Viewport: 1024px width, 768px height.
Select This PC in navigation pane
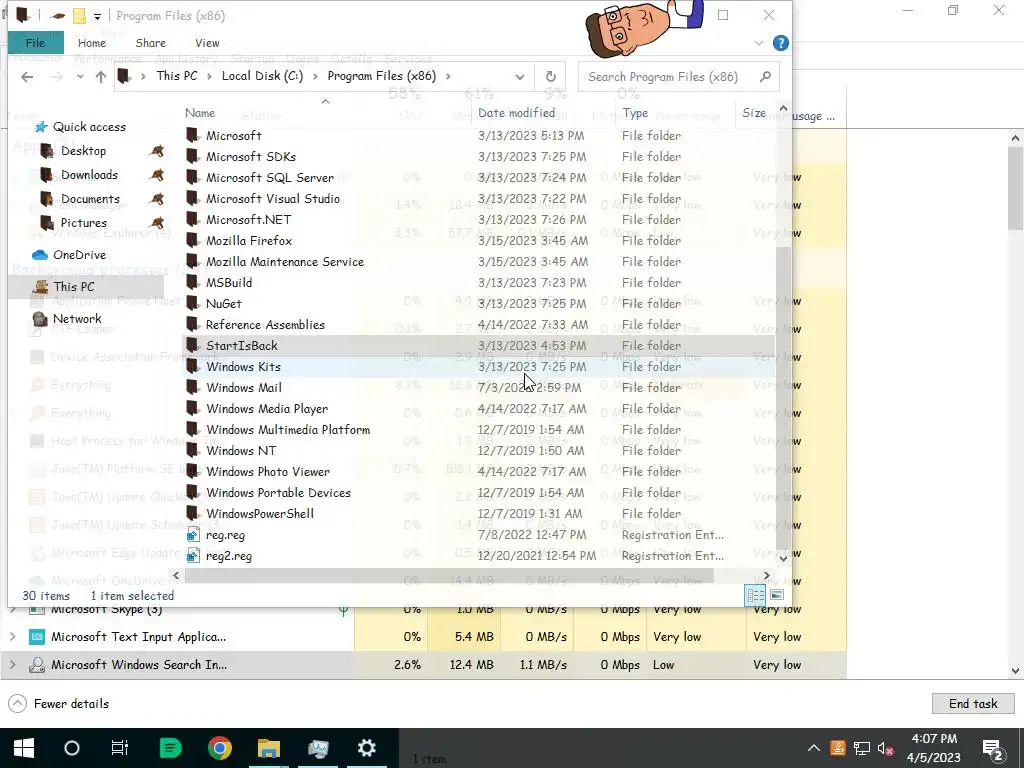[x=73, y=287]
